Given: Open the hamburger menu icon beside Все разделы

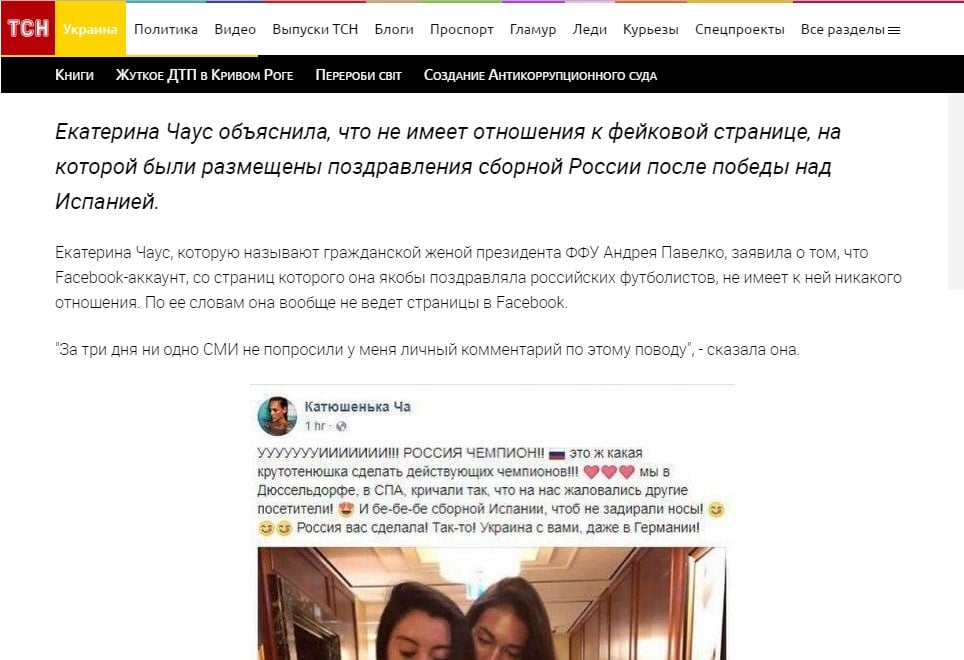Looking at the screenshot, I should (x=894, y=30).
